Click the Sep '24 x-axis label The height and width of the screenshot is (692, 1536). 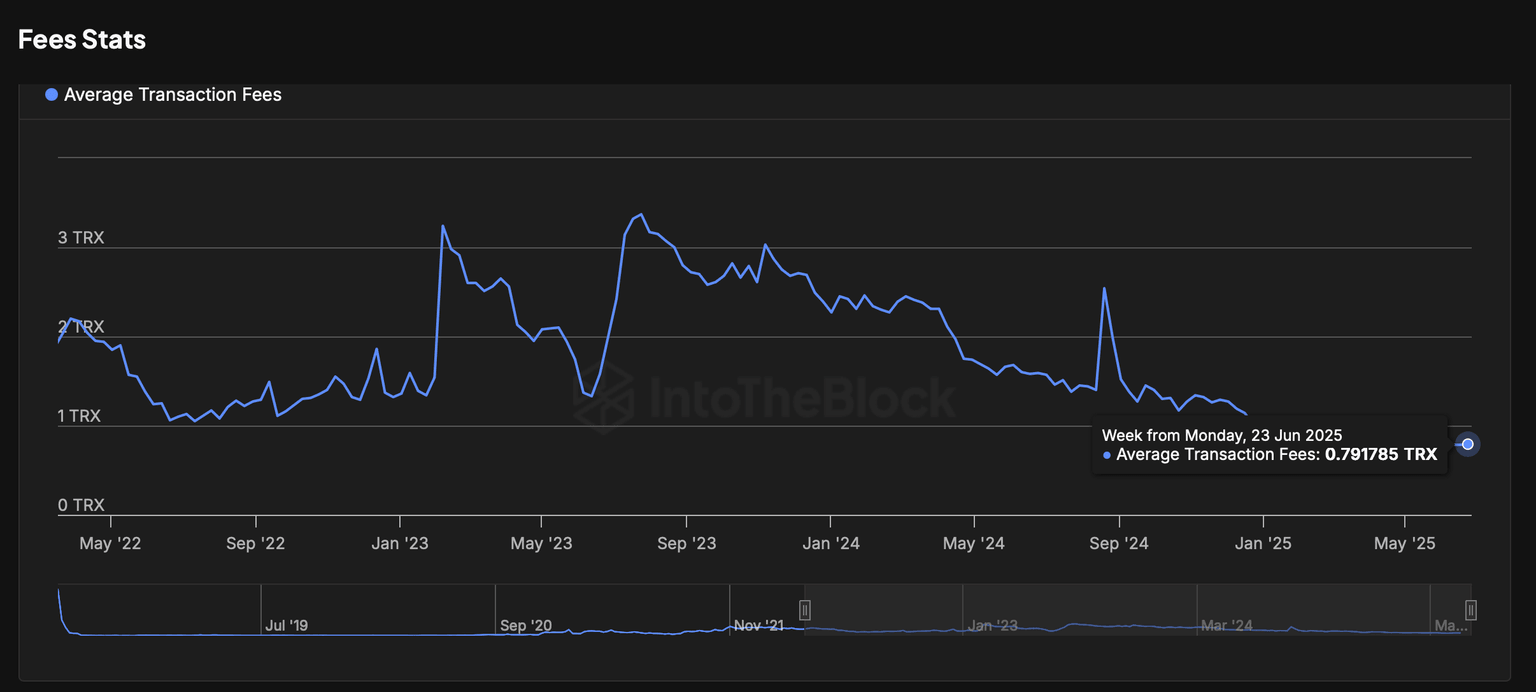(x=1119, y=544)
